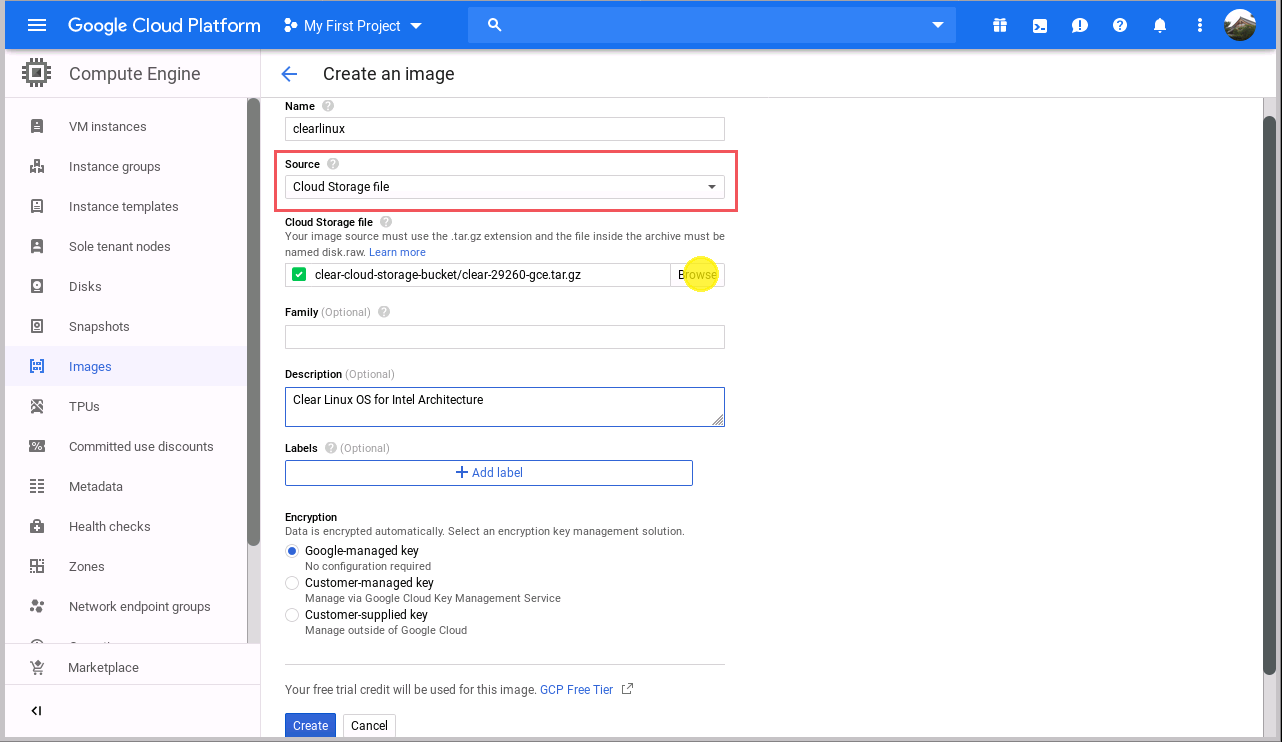The image size is (1282, 742).
Task: Click the sidebar vertical scrollbar
Action: click(254, 320)
